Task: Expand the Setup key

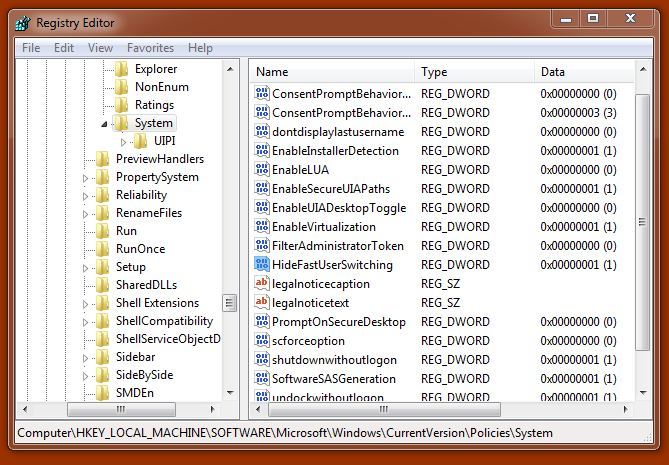Action: (x=85, y=268)
